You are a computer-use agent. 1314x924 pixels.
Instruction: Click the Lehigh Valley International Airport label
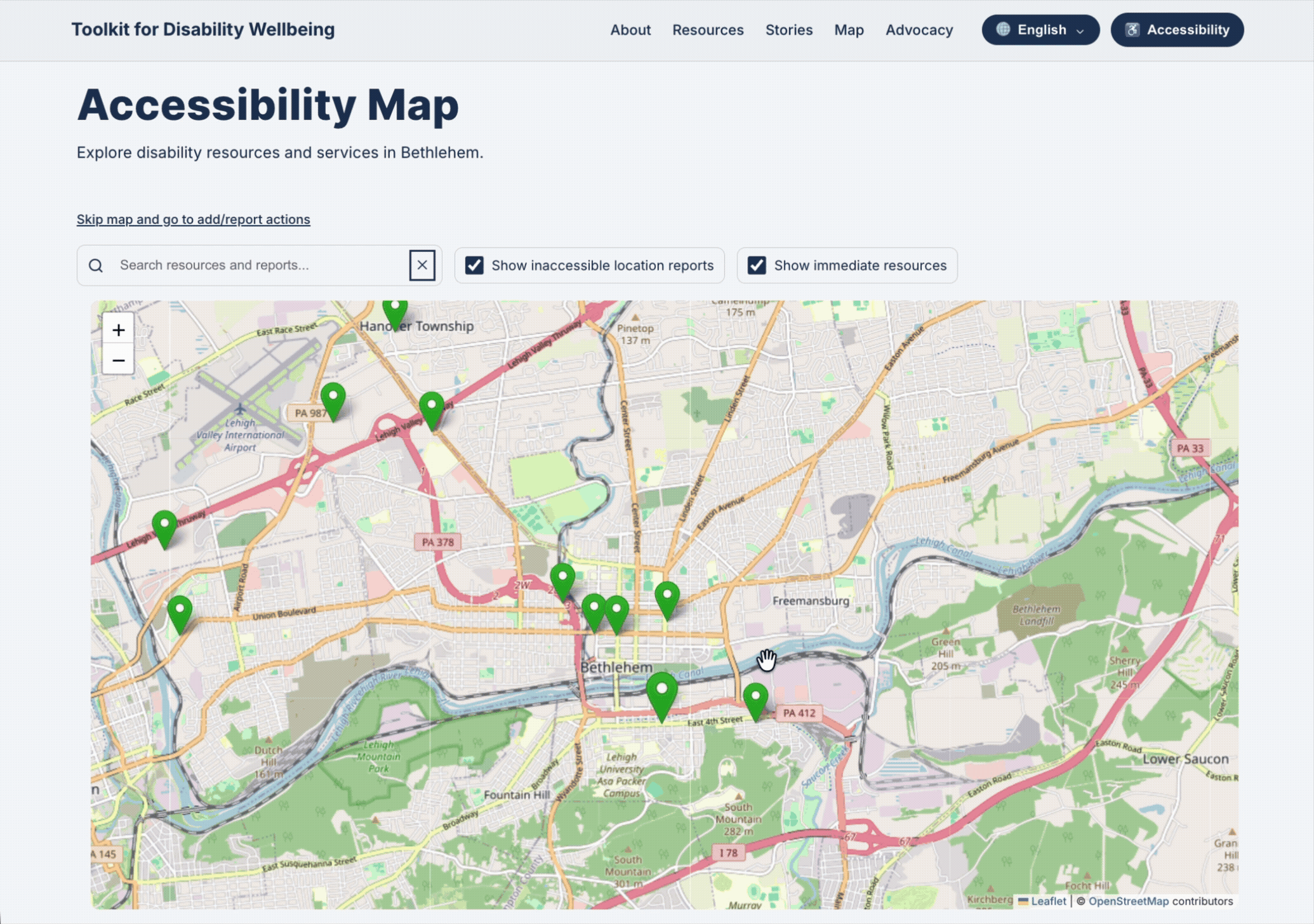click(x=240, y=435)
